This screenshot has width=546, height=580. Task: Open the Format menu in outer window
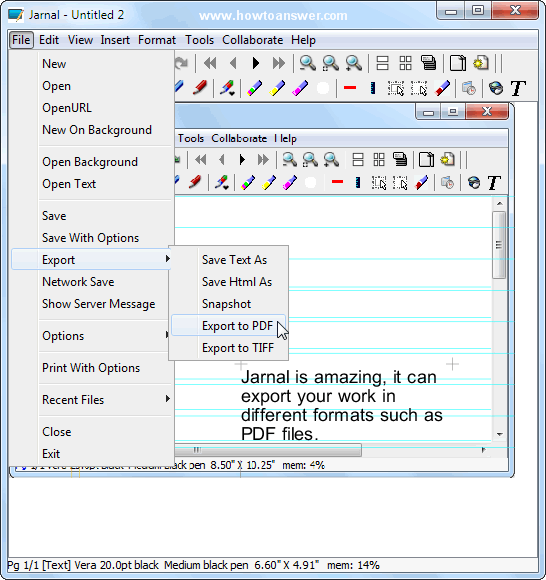click(157, 40)
